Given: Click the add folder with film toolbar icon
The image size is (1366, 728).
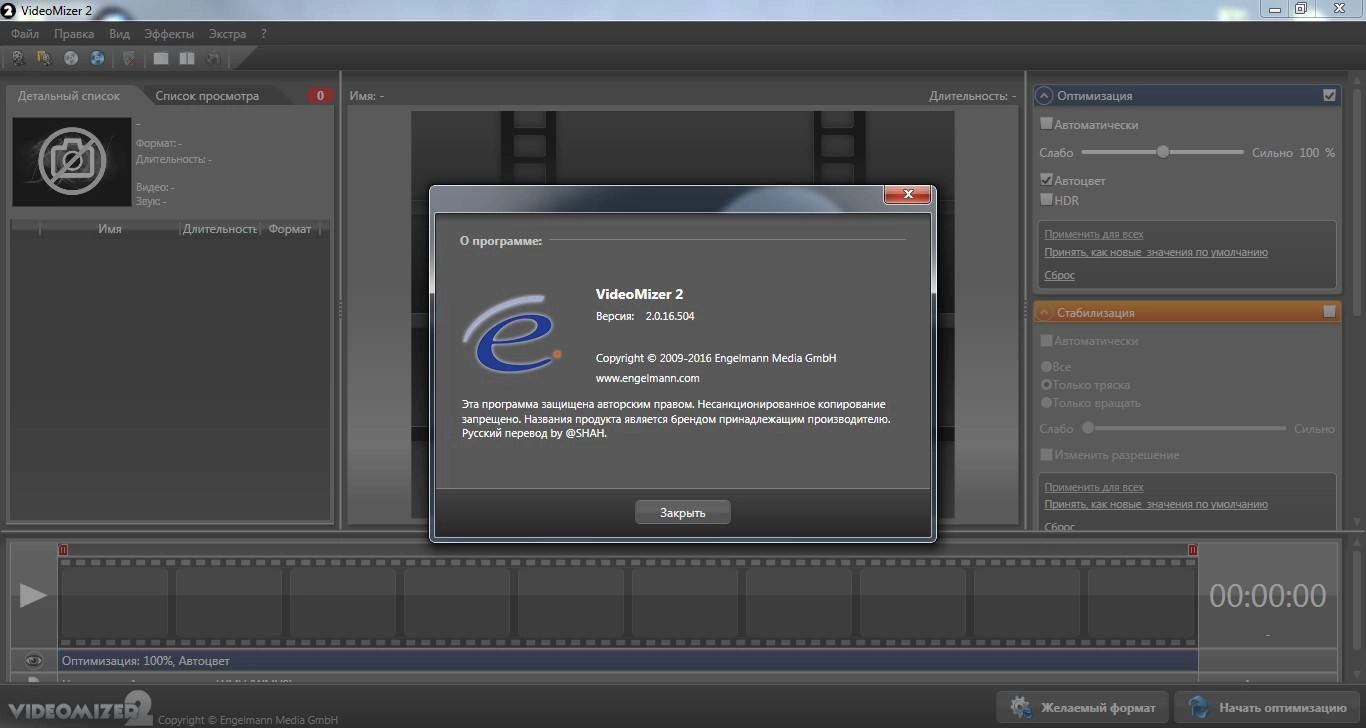Looking at the screenshot, I should pos(44,58).
